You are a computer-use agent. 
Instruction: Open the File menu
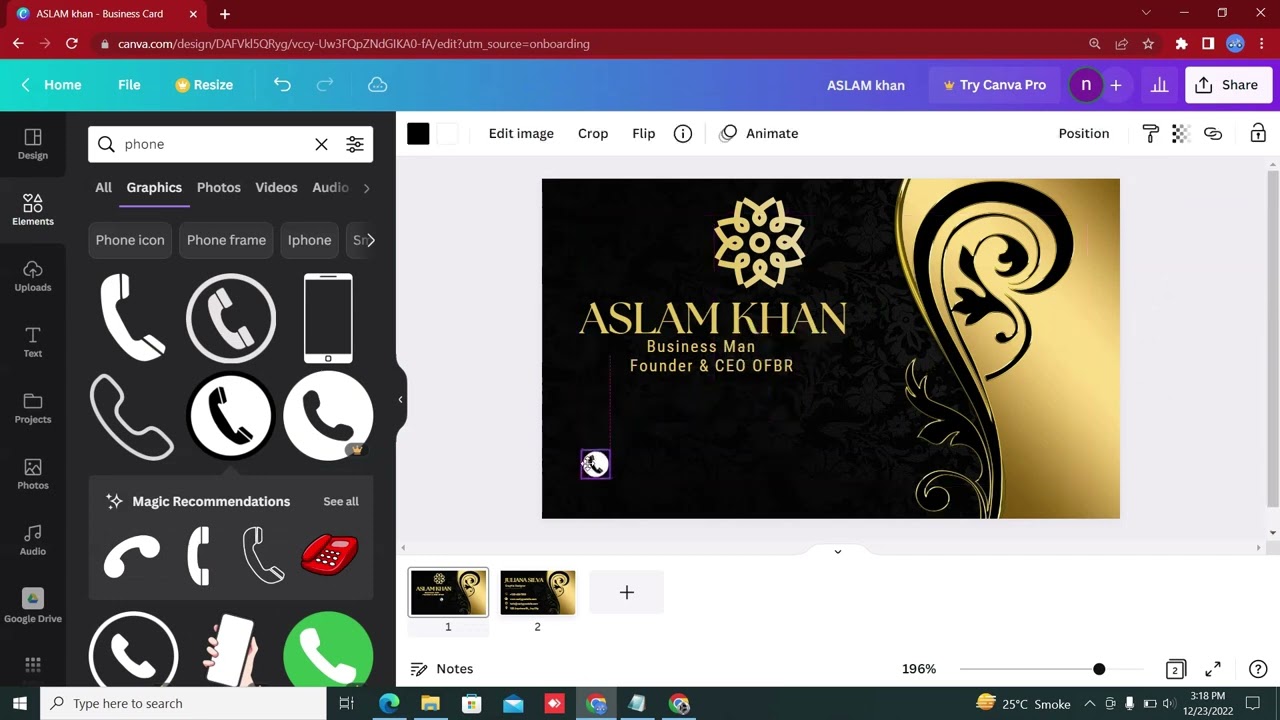click(129, 85)
